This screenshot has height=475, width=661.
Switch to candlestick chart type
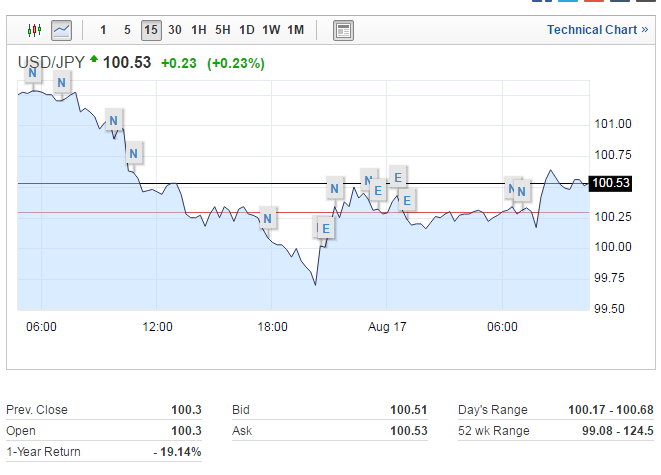(x=34, y=30)
